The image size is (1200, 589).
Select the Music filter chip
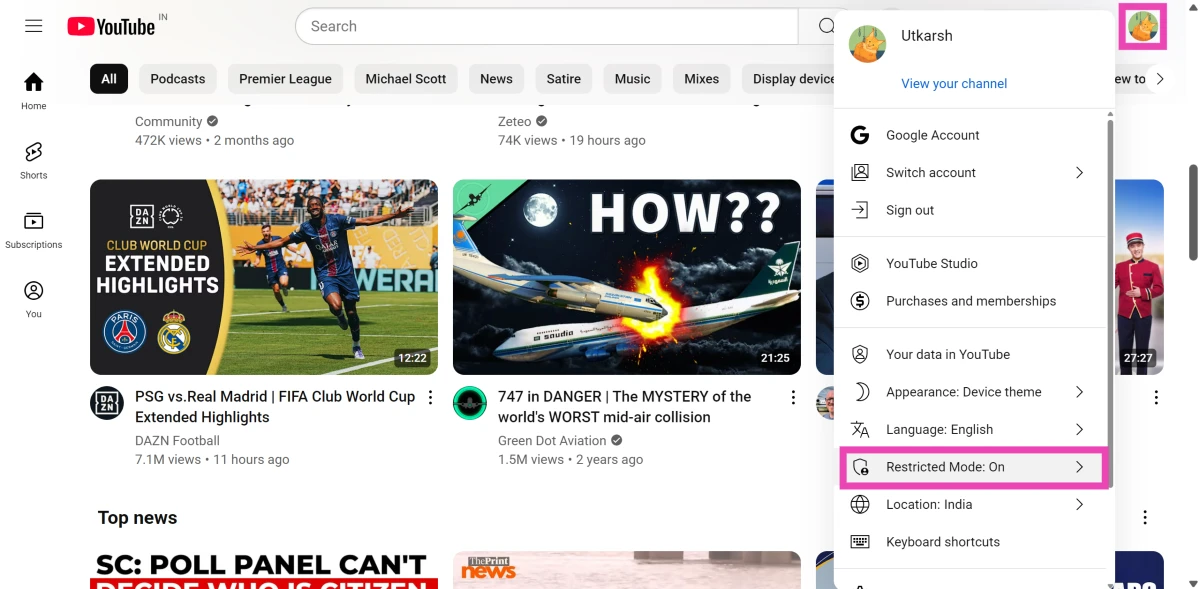point(632,79)
